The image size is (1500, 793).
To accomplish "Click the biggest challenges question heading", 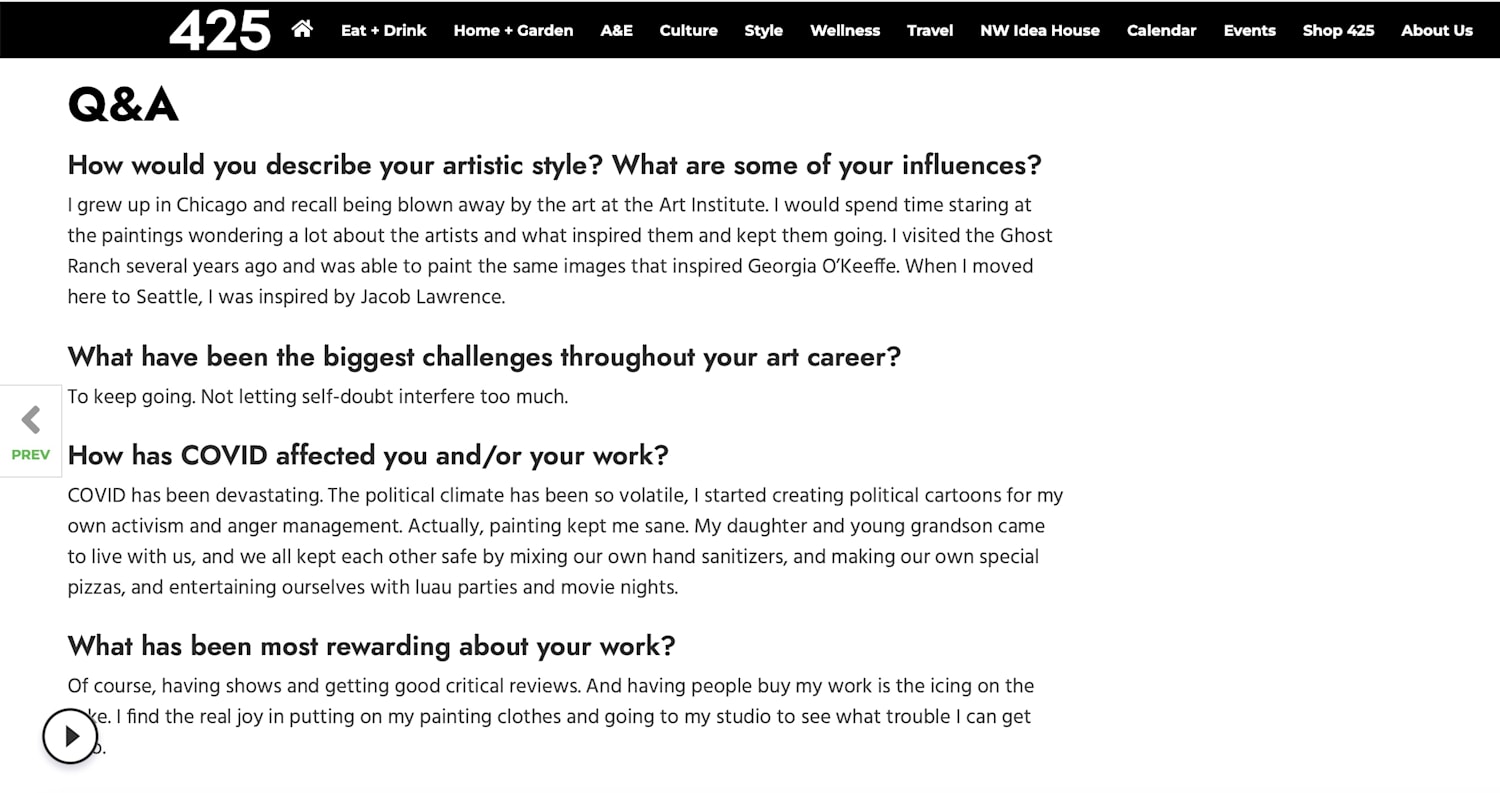I will (x=484, y=357).
